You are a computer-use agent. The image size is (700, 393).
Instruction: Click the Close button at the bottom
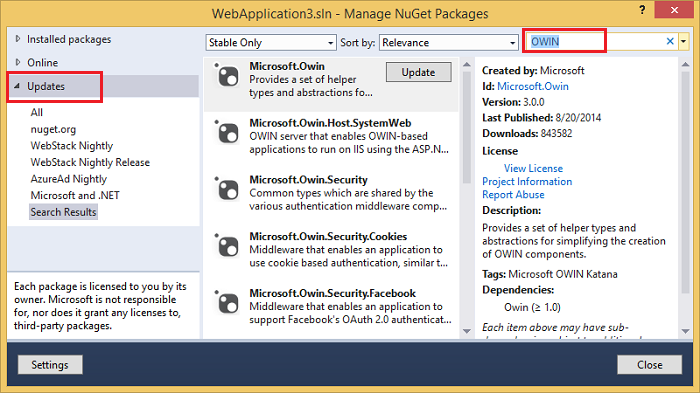pos(650,364)
